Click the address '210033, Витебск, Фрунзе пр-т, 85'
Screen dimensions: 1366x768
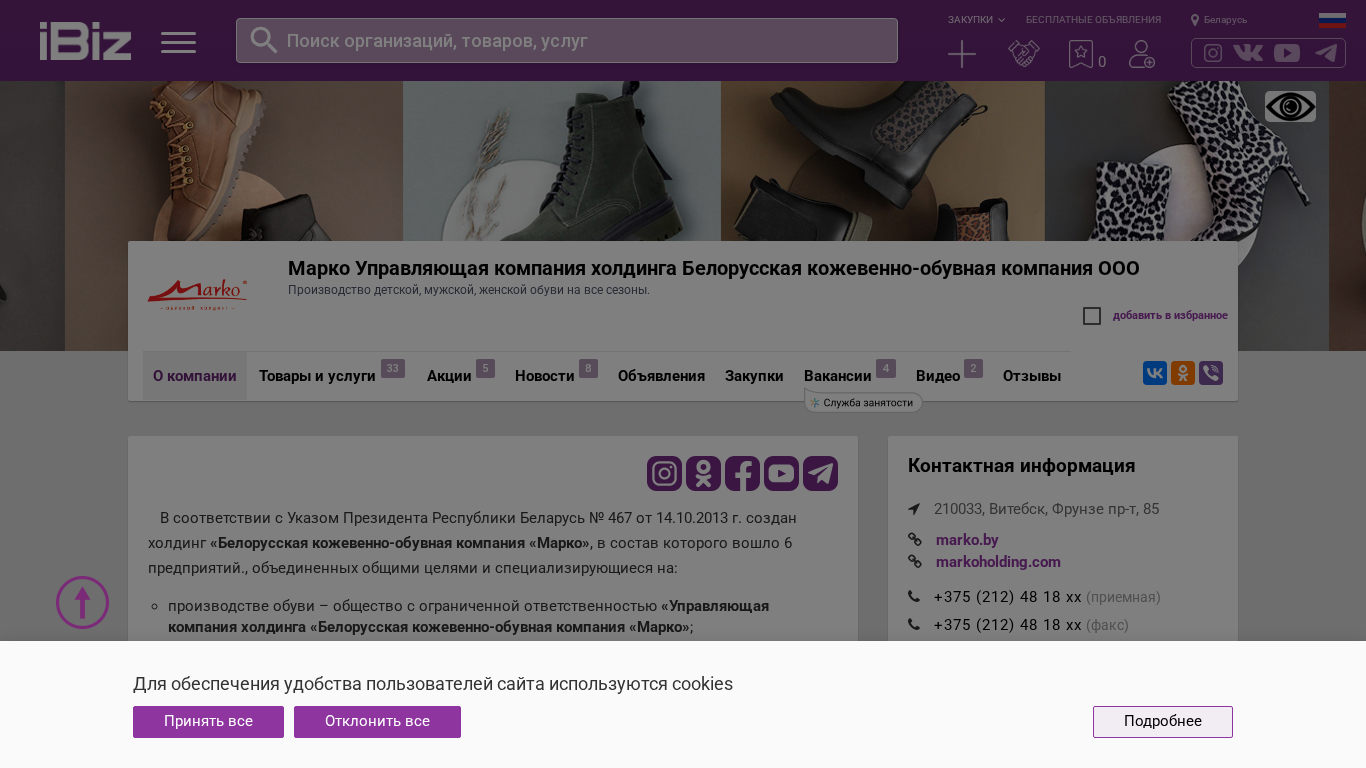[1047, 509]
